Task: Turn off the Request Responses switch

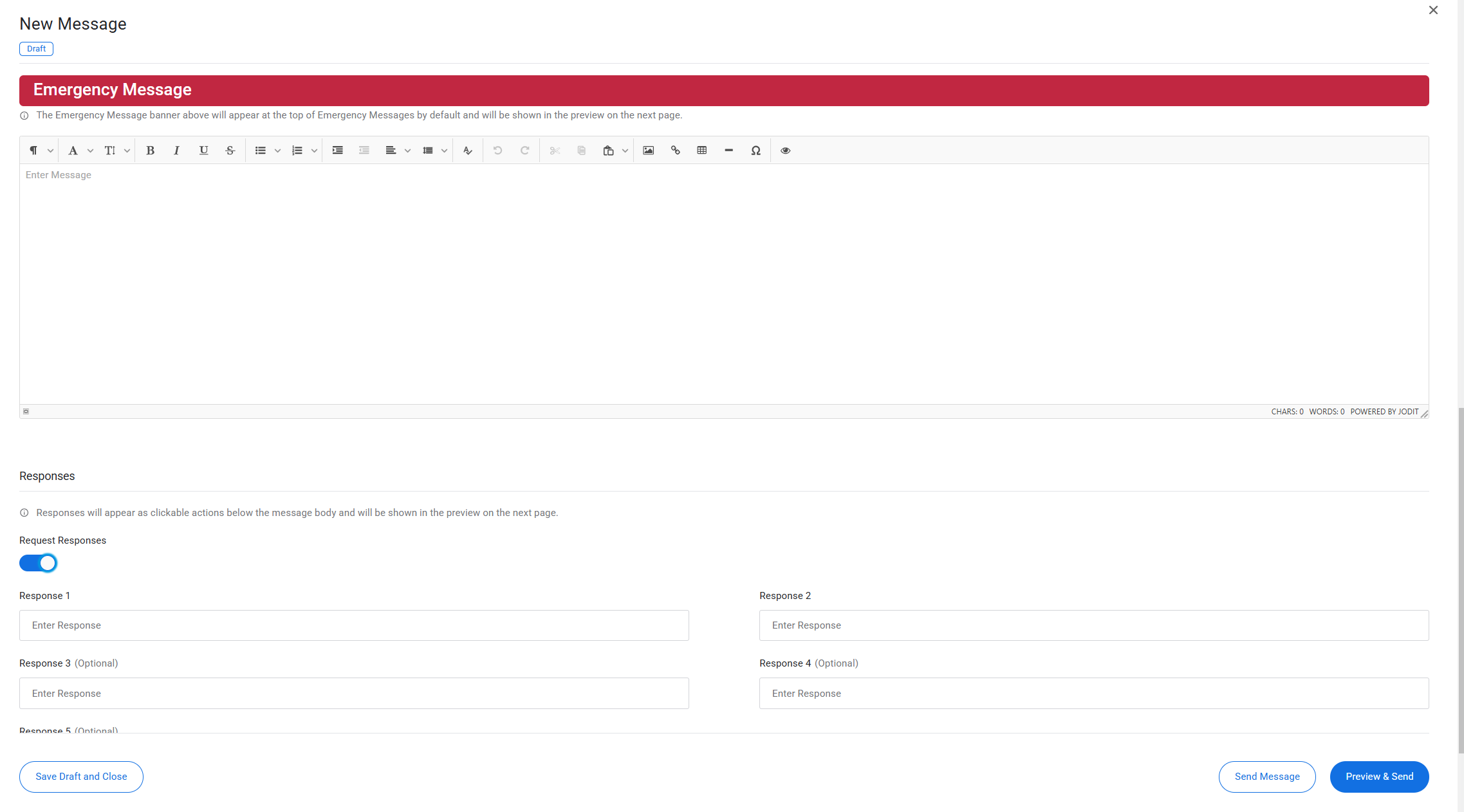Action: [38, 563]
